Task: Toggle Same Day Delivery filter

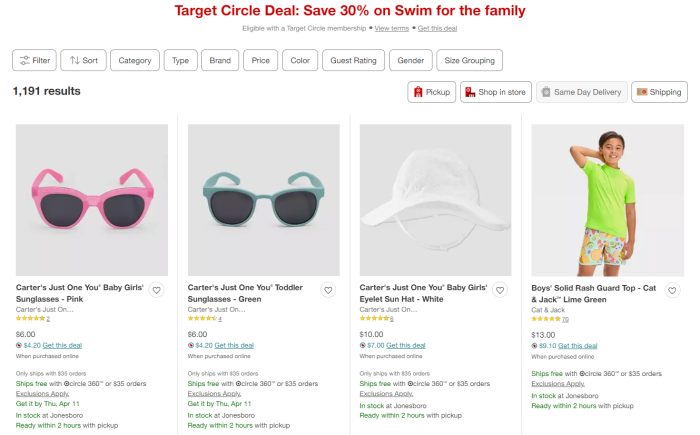Action: click(x=582, y=92)
